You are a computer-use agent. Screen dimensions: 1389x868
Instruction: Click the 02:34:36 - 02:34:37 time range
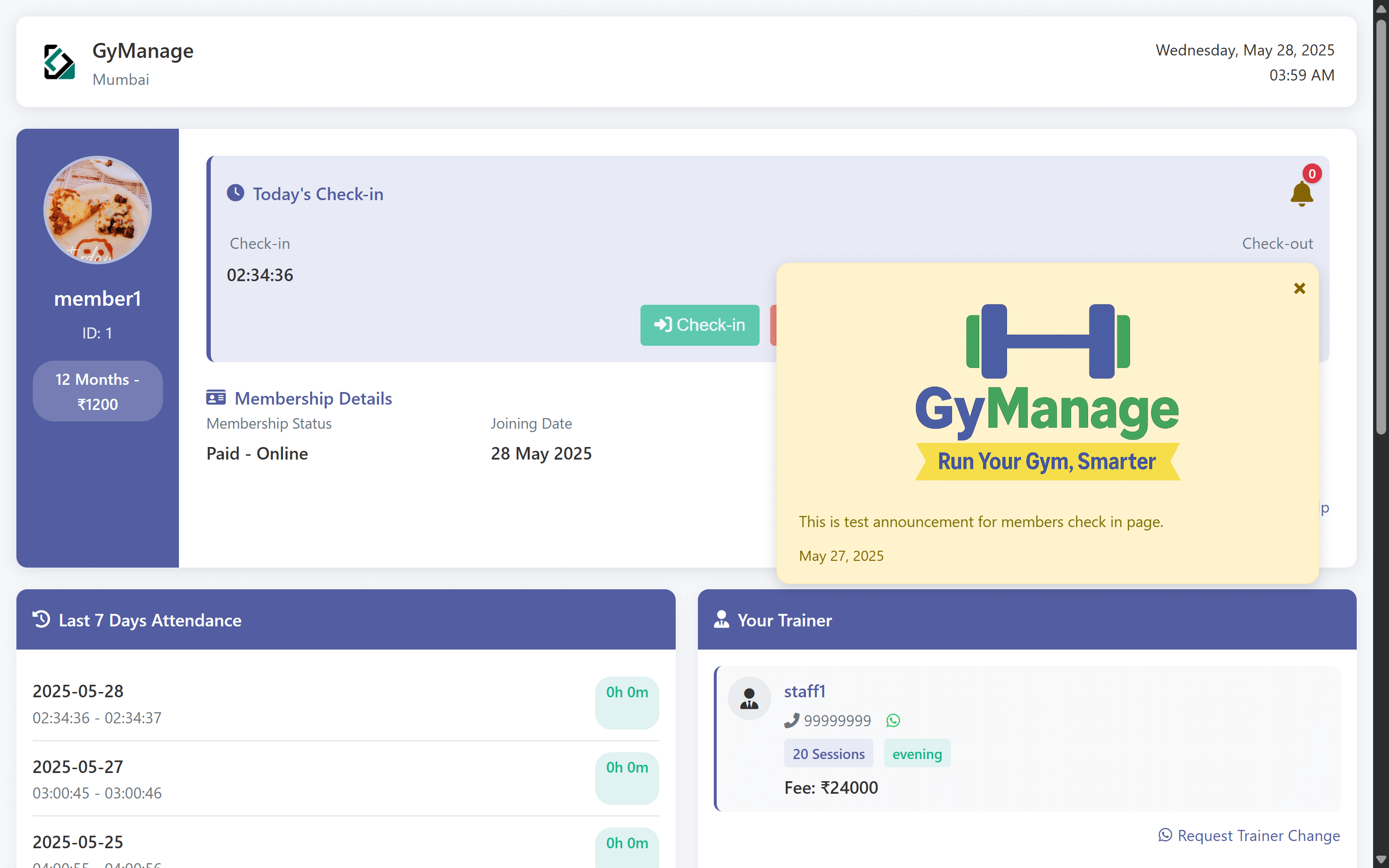pyautogui.click(x=97, y=718)
